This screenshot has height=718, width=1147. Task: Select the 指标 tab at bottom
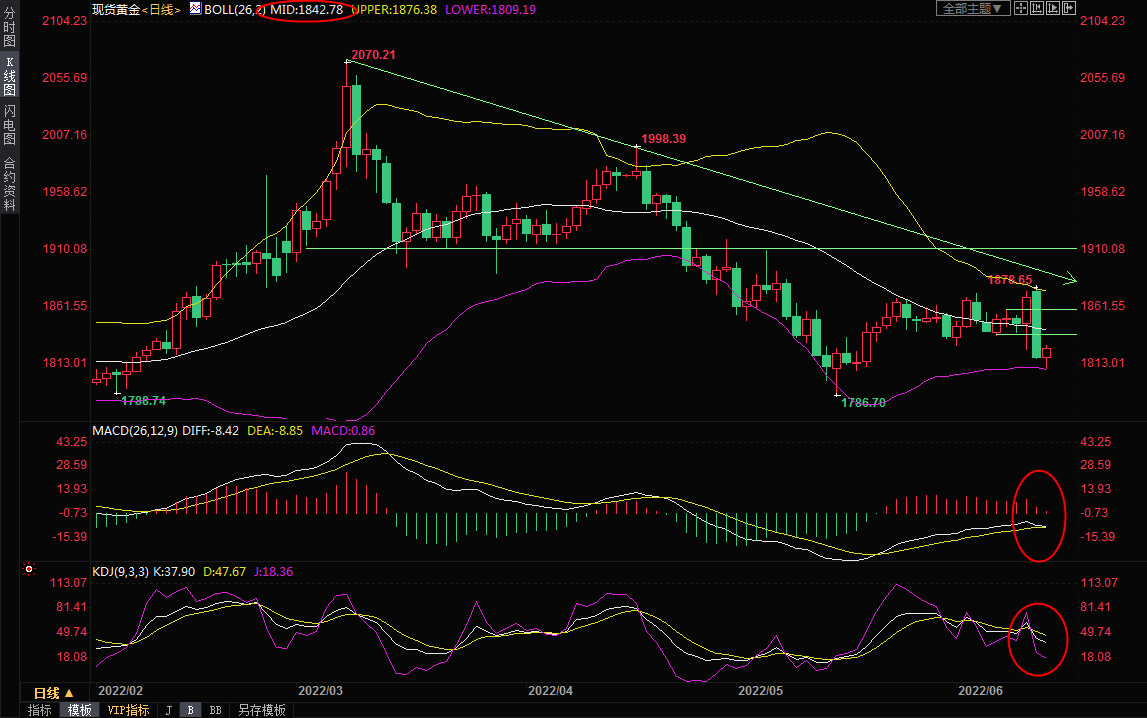[x=40, y=710]
